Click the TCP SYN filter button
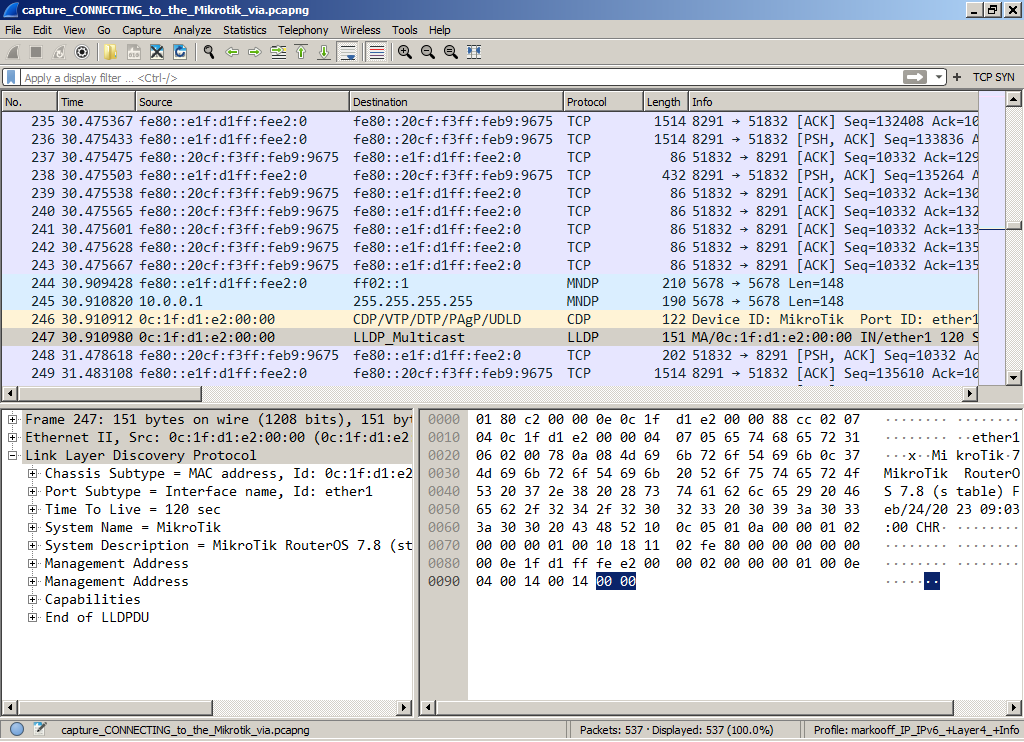Screen dimensions: 1024x742 (x=993, y=77)
